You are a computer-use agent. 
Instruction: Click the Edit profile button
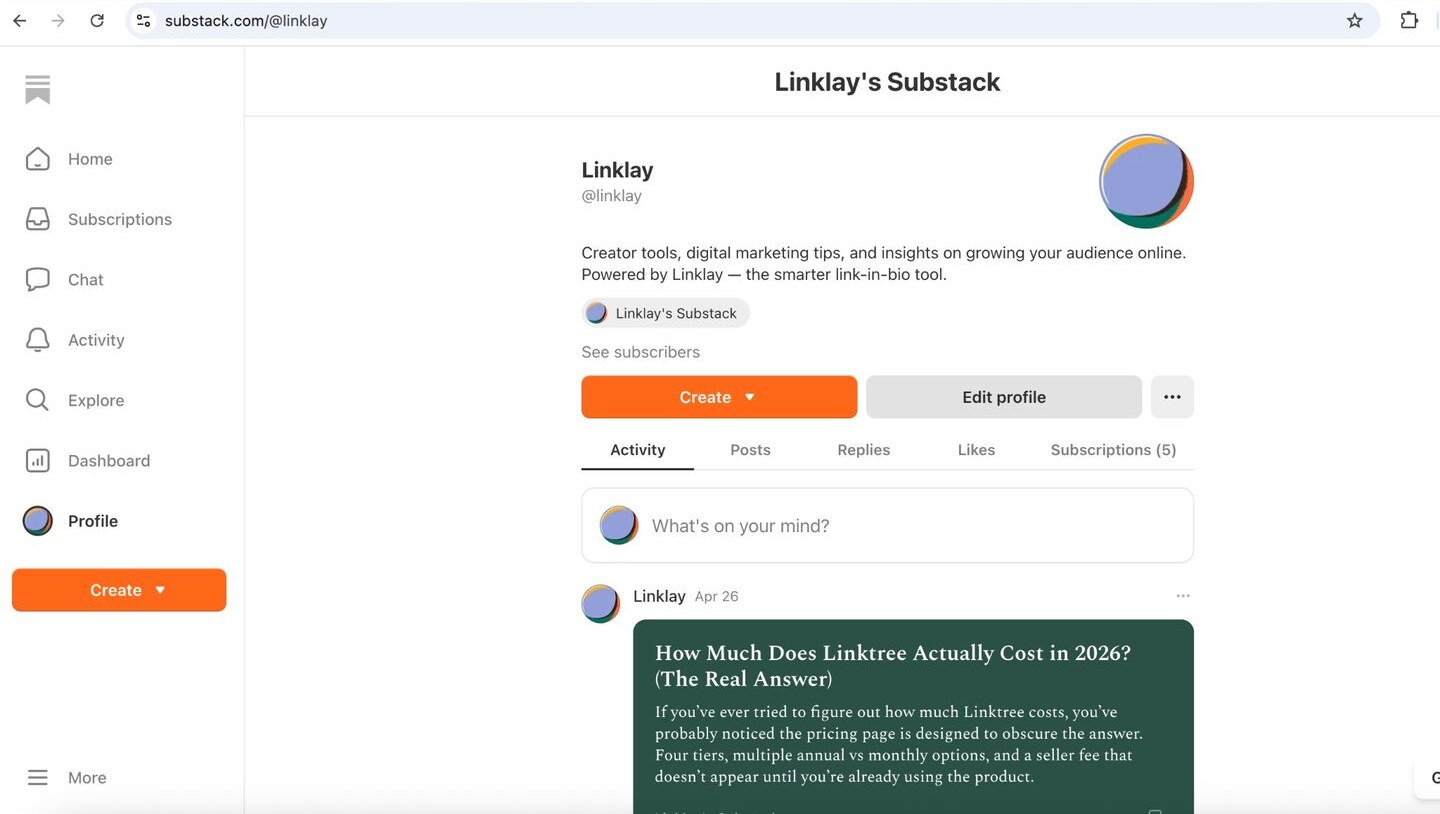tap(1004, 397)
